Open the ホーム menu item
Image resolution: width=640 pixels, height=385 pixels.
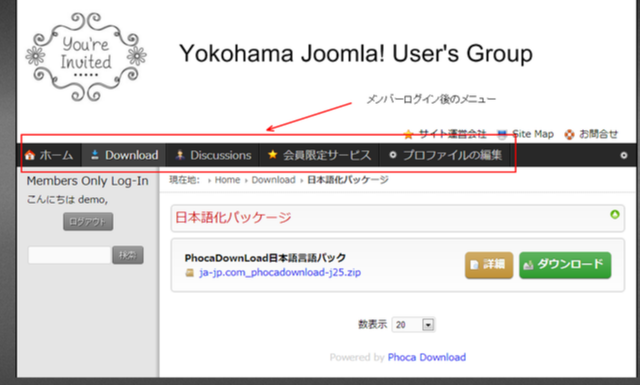pyautogui.click(x=49, y=155)
